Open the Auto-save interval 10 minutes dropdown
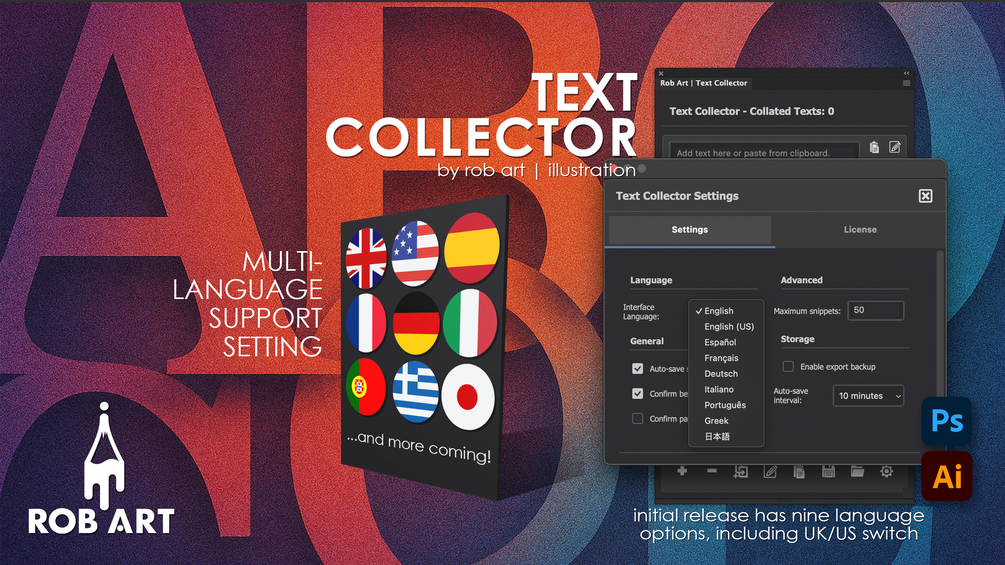Screen dimensions: 1005x565 tap(868, 396)
